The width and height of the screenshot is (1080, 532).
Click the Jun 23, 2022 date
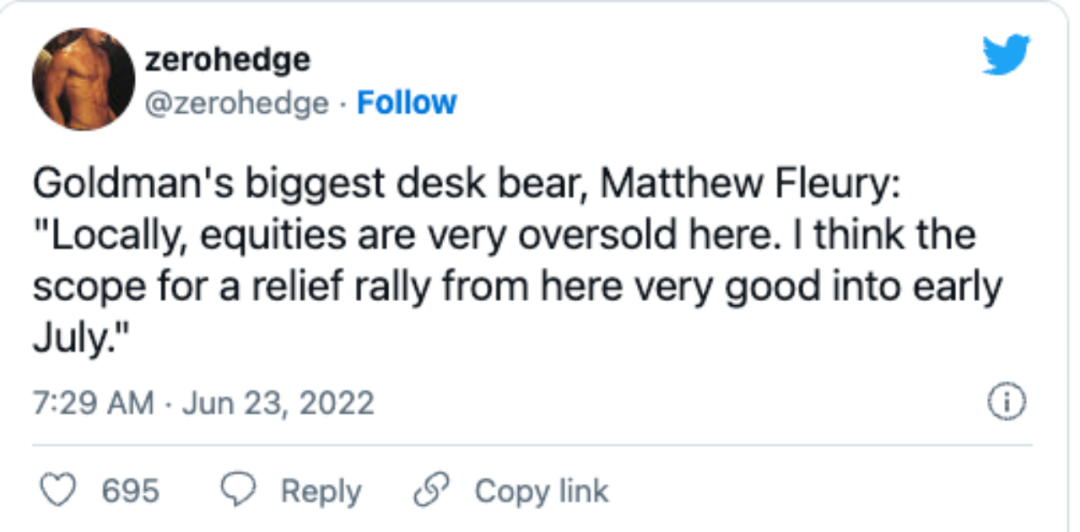[278, 403]
